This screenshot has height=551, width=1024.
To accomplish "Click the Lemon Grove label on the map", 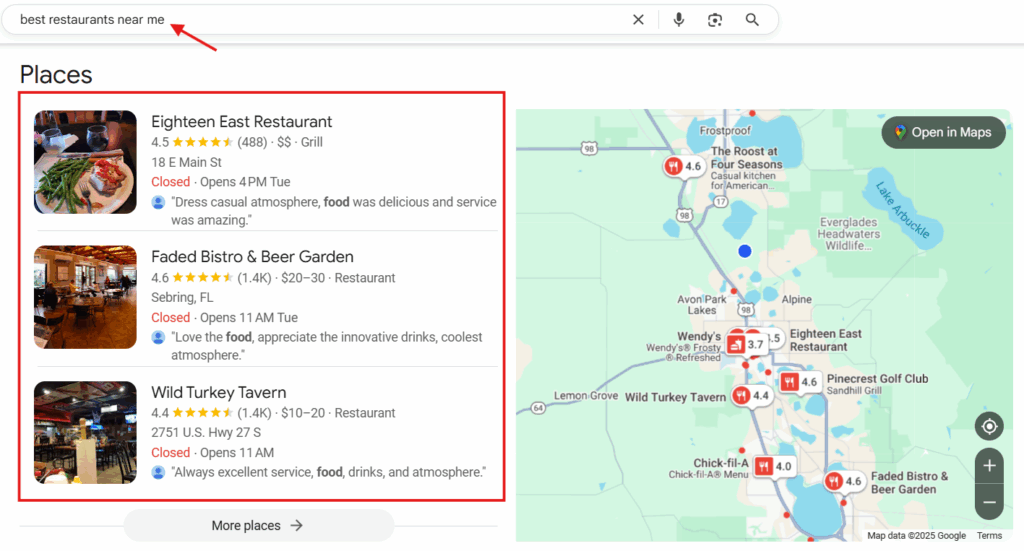I will (586, 396).
